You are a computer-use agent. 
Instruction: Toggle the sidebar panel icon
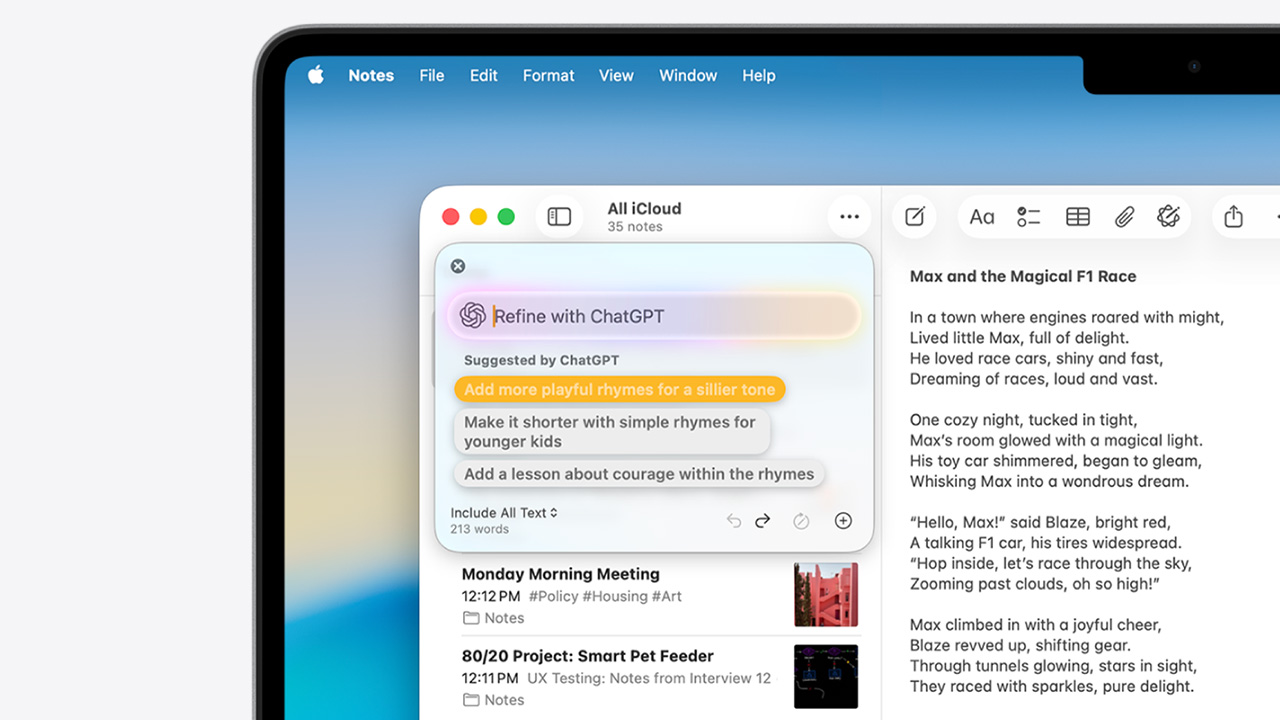click(559, 217)
